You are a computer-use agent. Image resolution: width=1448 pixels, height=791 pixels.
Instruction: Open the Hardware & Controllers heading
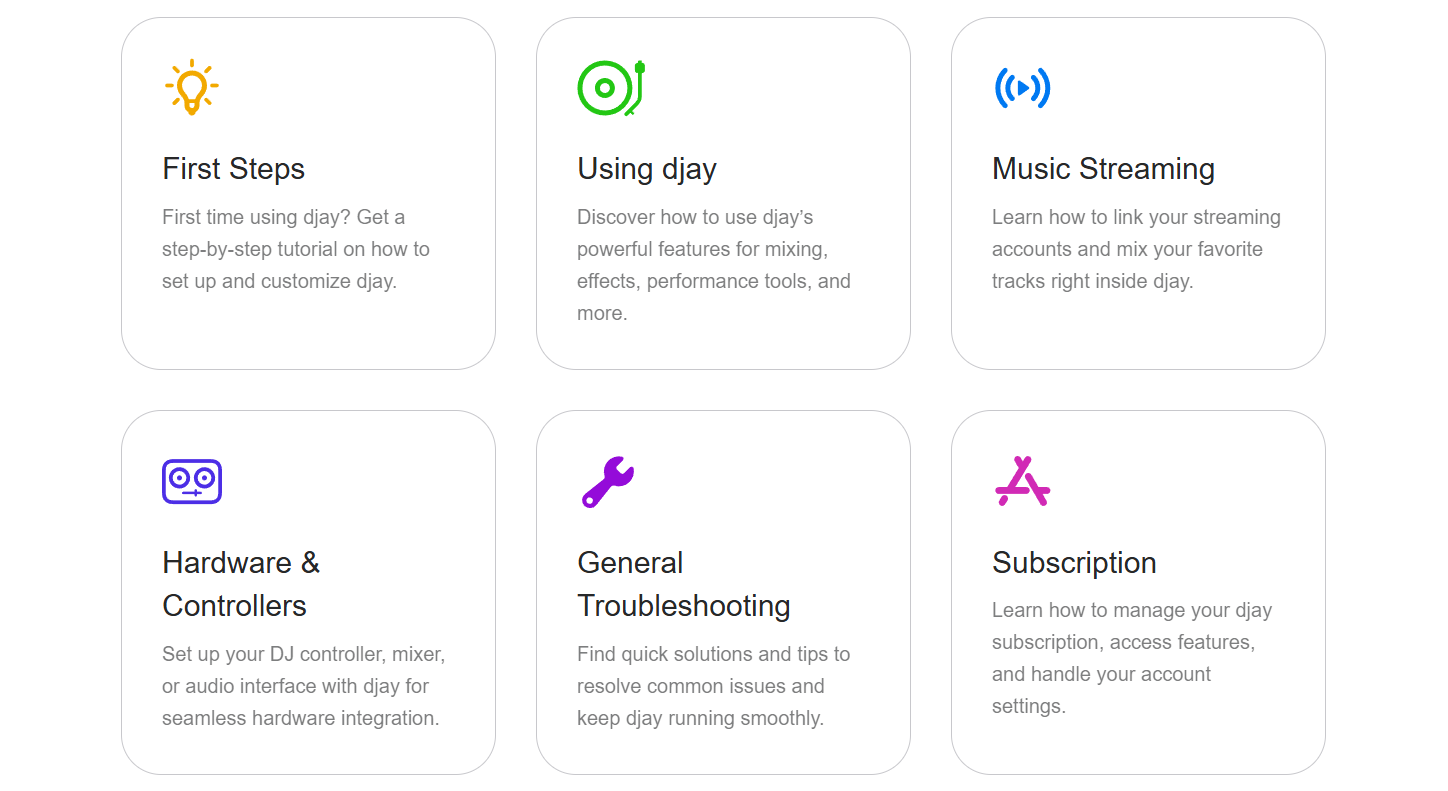(x=240, y=584)
